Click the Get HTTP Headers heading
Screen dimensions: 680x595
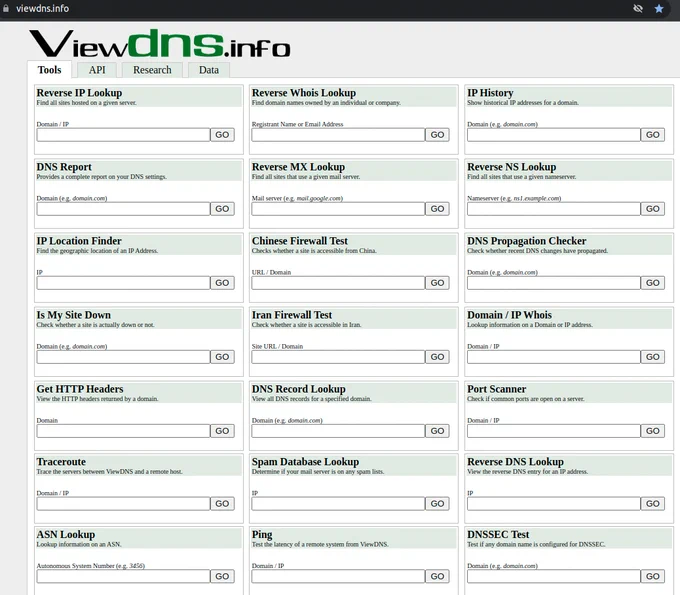(80, 389)
